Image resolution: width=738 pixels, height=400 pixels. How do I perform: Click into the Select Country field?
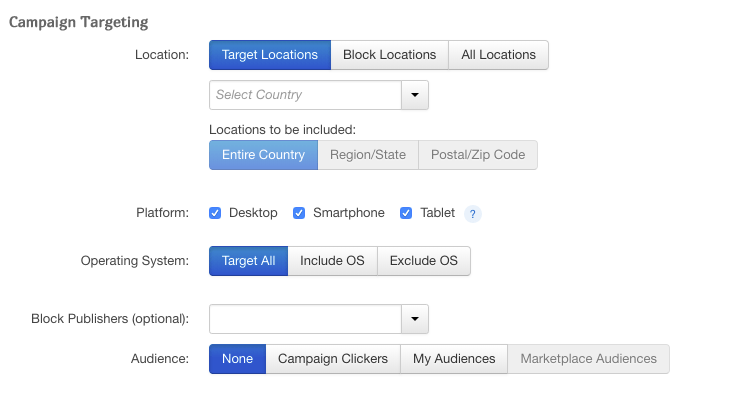[305, 95]
